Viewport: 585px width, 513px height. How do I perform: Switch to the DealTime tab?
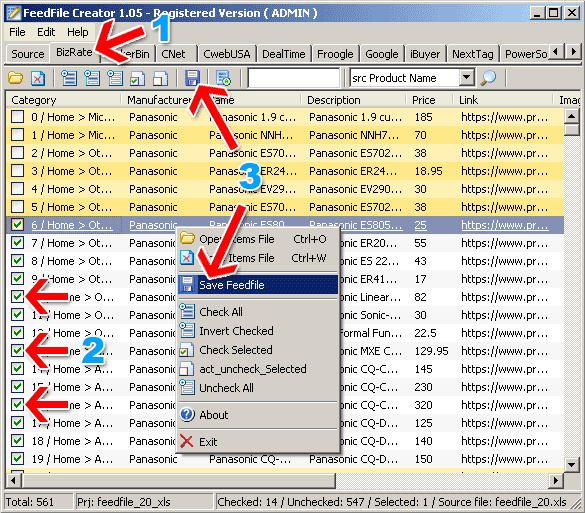click(x=284, y=54)
